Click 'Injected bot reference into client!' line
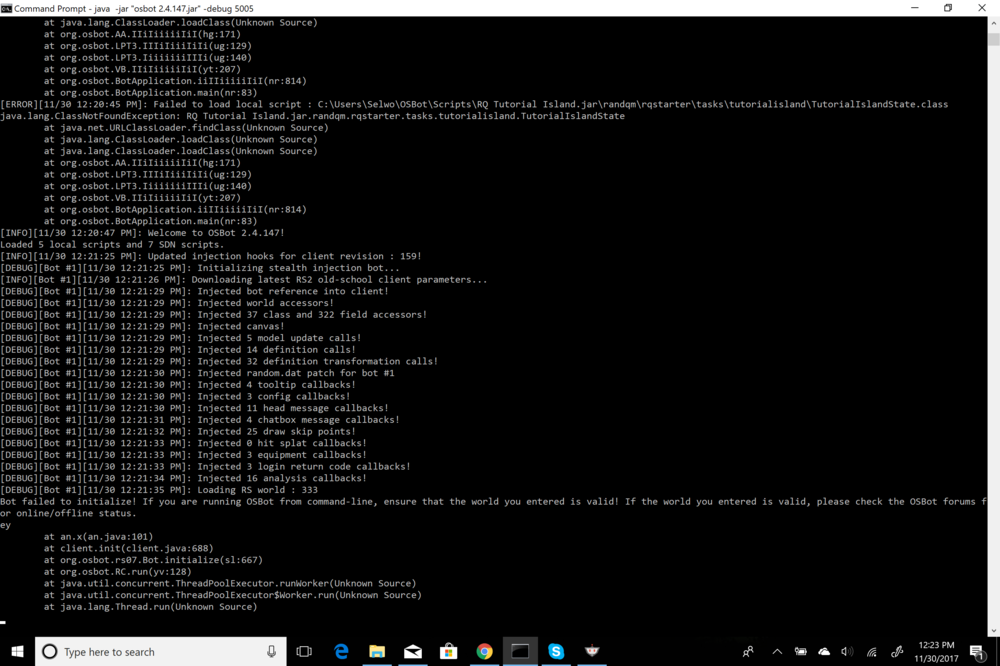 click(195, 291)
